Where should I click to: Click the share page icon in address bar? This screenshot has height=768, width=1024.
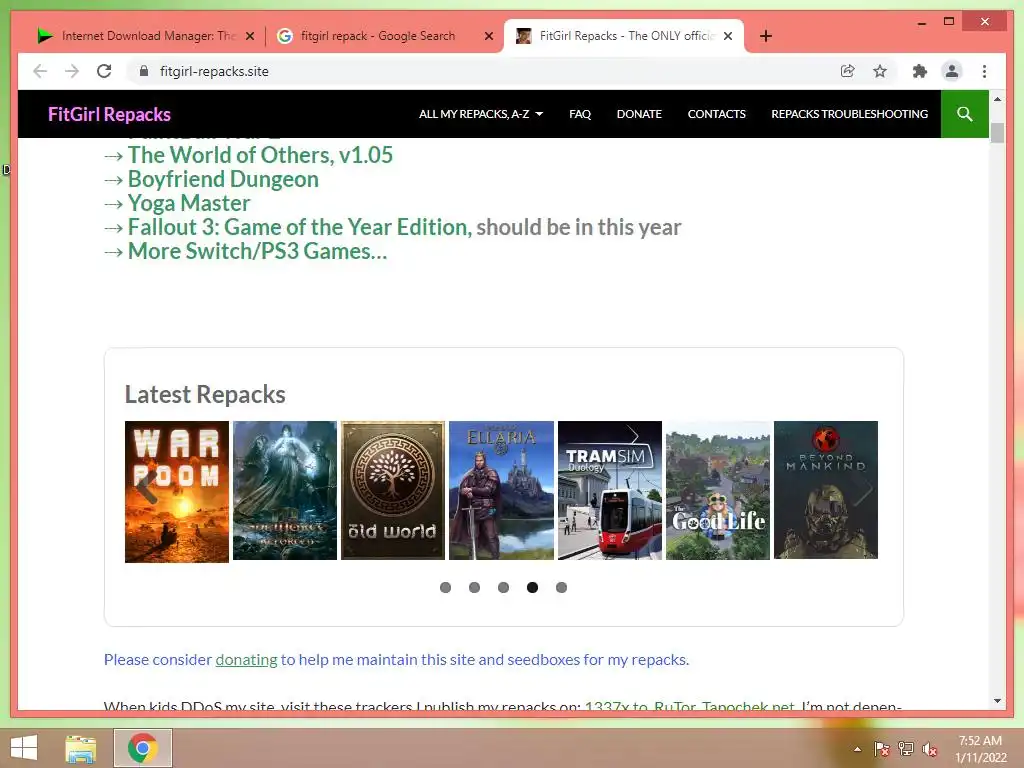coord(848,71)
